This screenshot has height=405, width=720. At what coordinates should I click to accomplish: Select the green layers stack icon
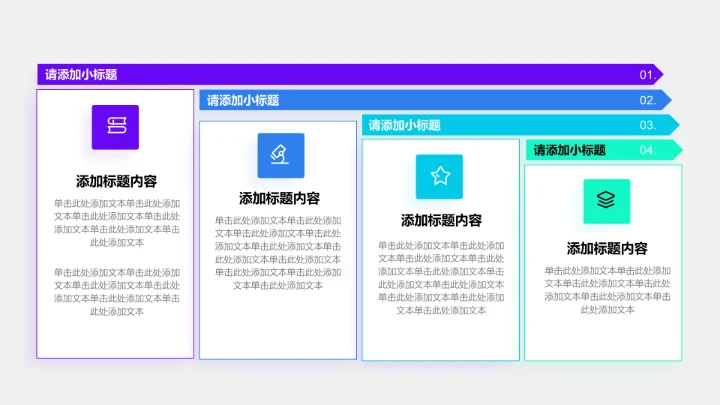coord(606,200)
